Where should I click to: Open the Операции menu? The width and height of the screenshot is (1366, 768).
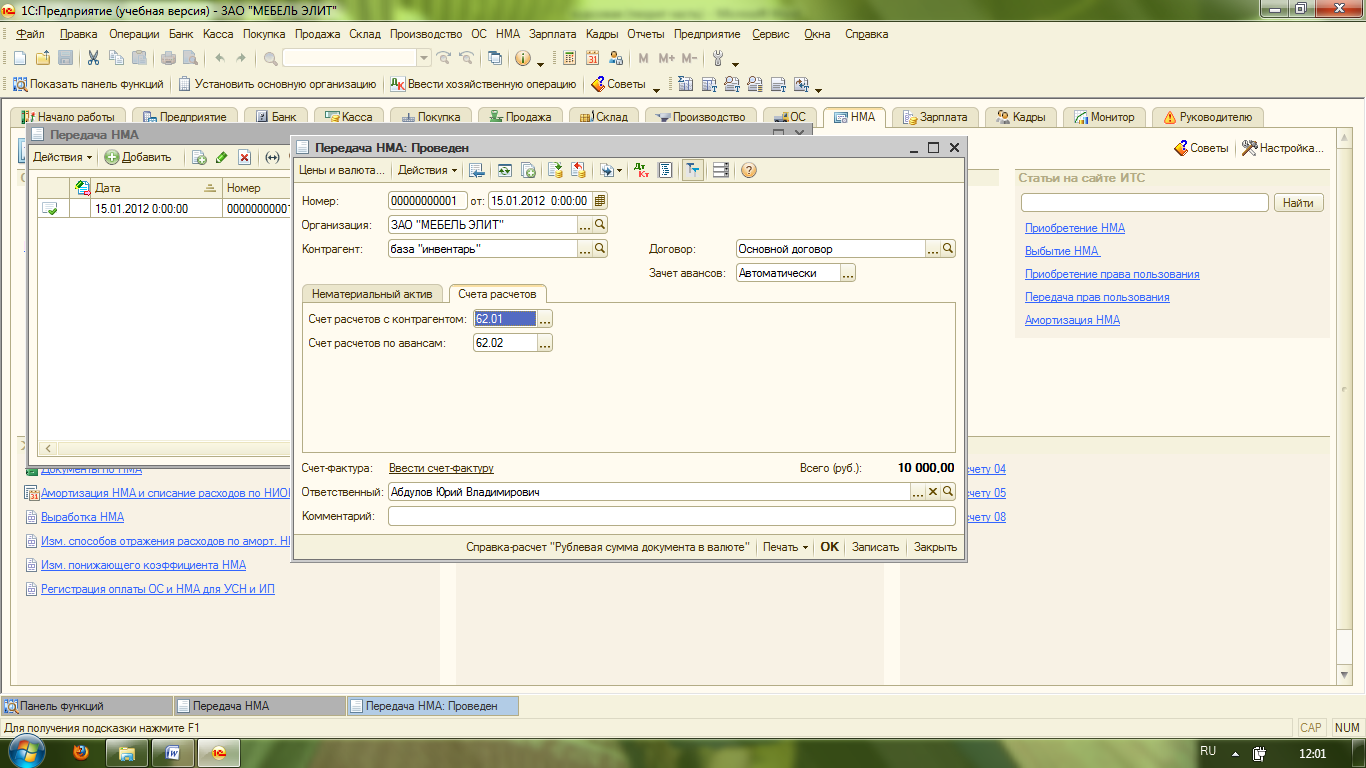point(134,34)
